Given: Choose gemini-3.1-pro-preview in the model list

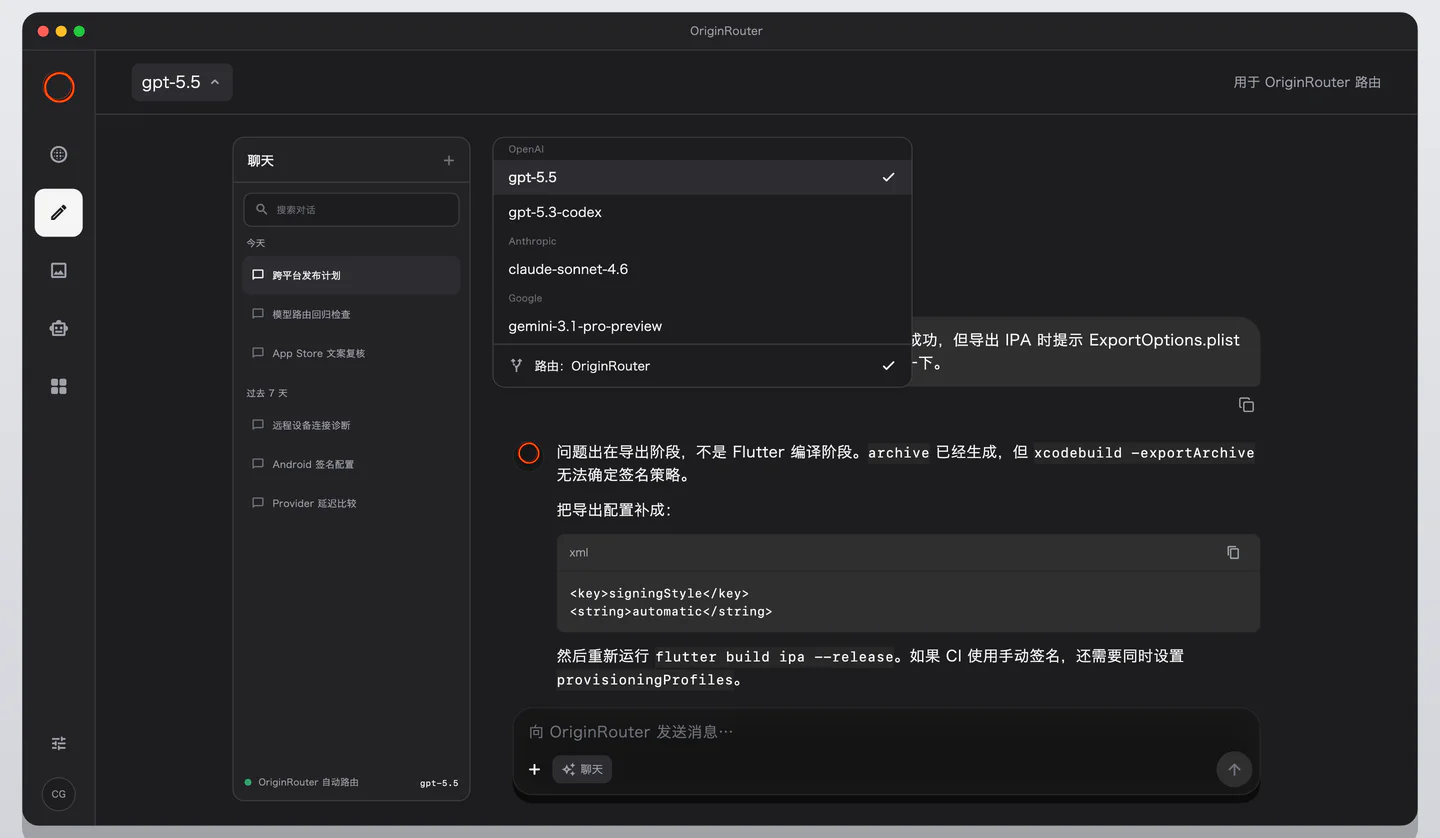Looking at the screenshot, I should [x=702, y=326].
